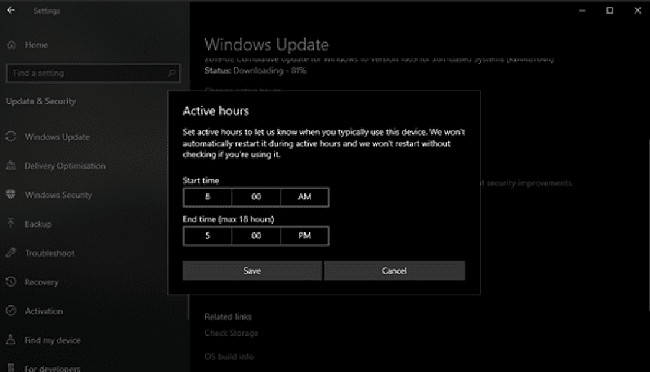This screenshot has height=372, width=650.
Task: Click the back arrow in Settings
Action: click(x=11, y=10)
